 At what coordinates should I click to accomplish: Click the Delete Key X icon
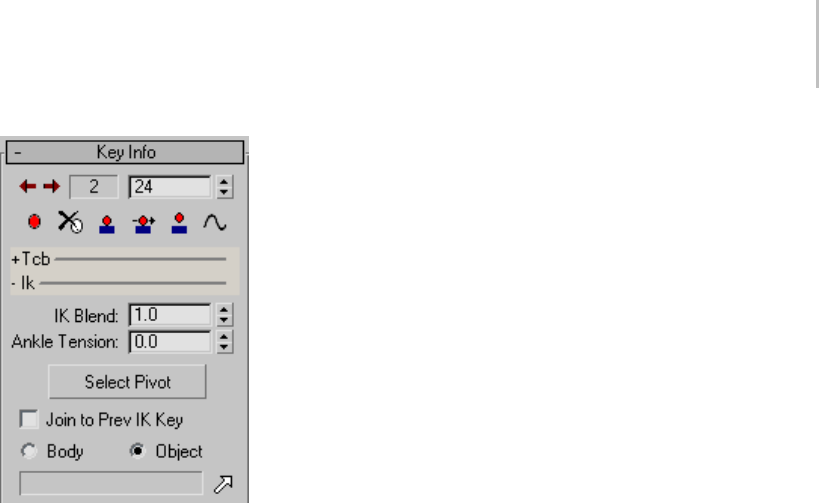point(70,222)
